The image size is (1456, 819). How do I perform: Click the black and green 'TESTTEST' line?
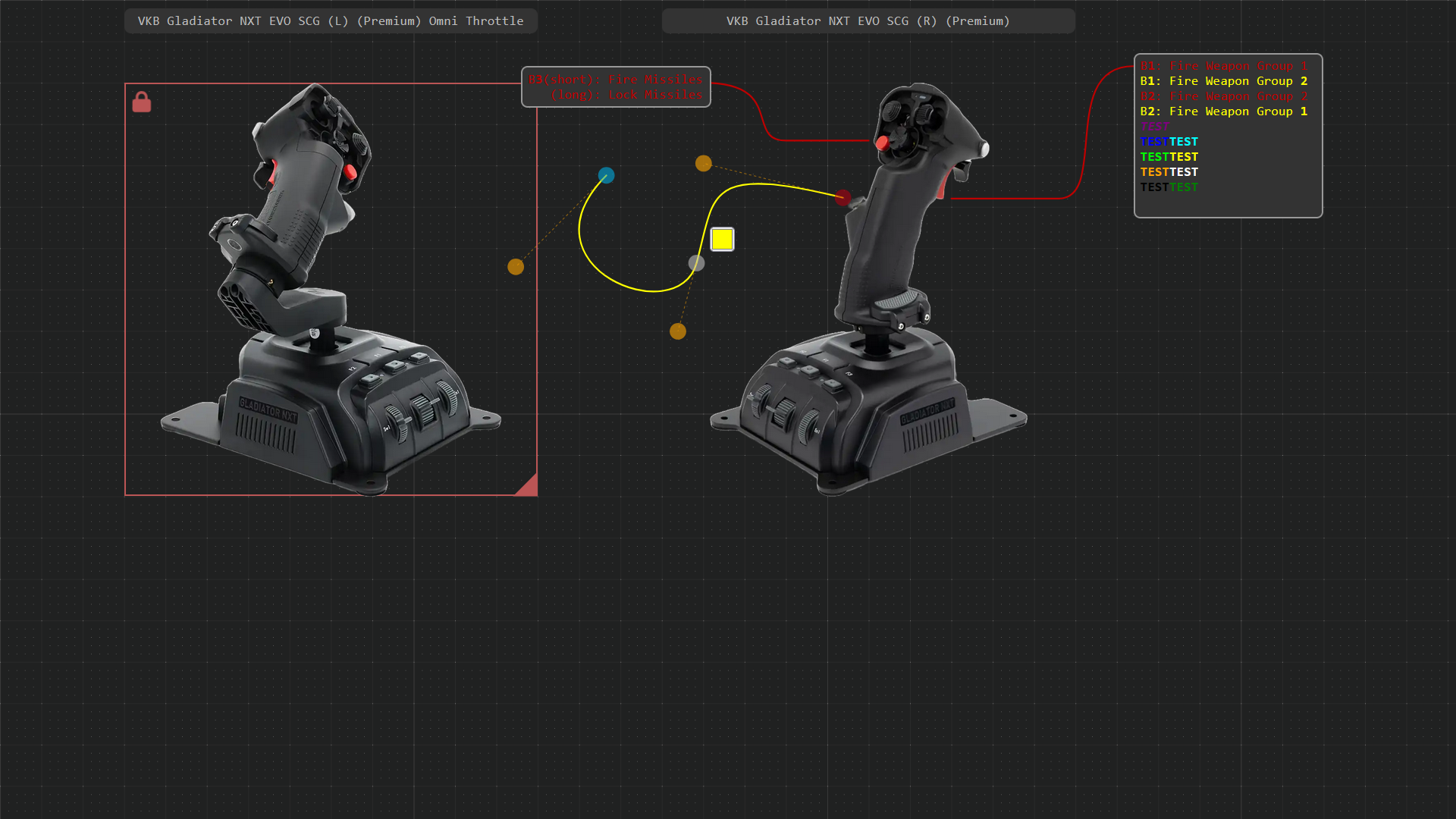1169,187
